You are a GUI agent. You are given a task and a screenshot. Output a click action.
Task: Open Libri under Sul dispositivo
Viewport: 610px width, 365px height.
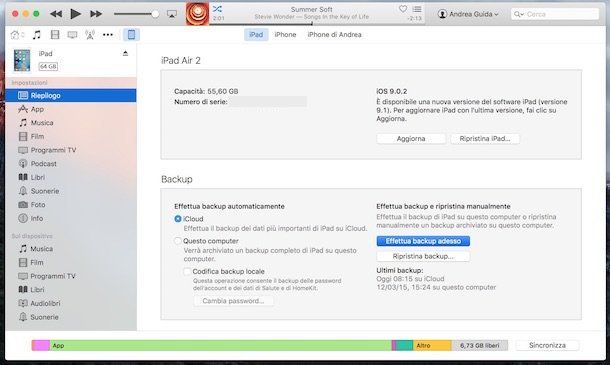pyautogui.click(x=71, y=290)
